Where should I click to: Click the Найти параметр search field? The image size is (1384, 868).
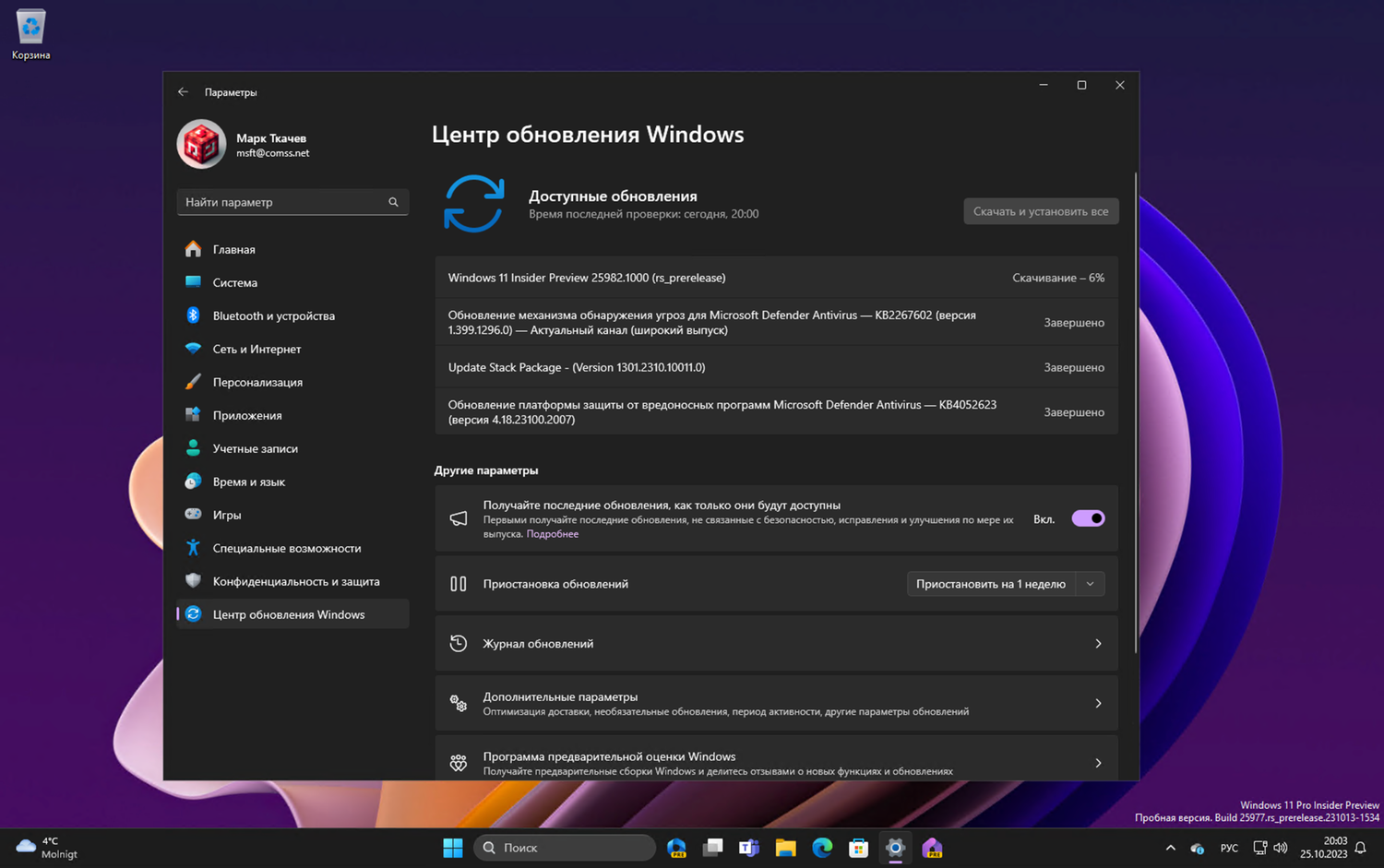(x=292, y=201)
